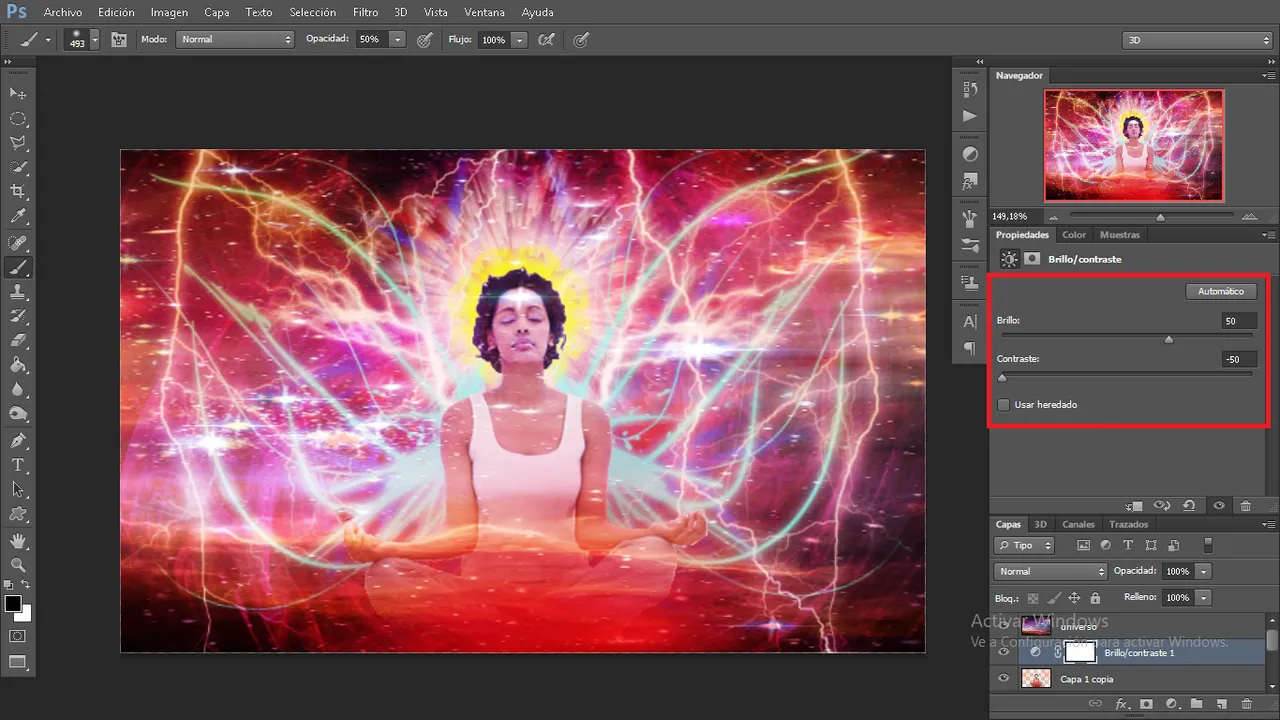Delete the adjustment layer from Properties panel

point(1246,506)
